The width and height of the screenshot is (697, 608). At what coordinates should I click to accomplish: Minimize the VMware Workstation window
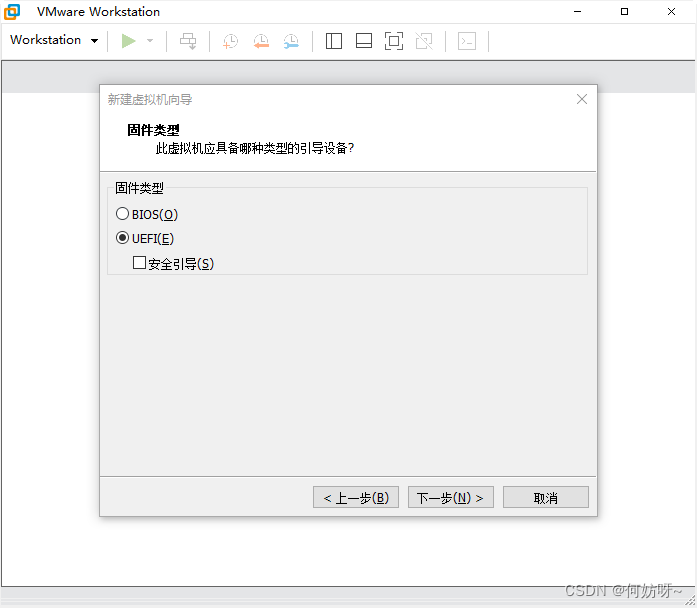tap(577, 12)
